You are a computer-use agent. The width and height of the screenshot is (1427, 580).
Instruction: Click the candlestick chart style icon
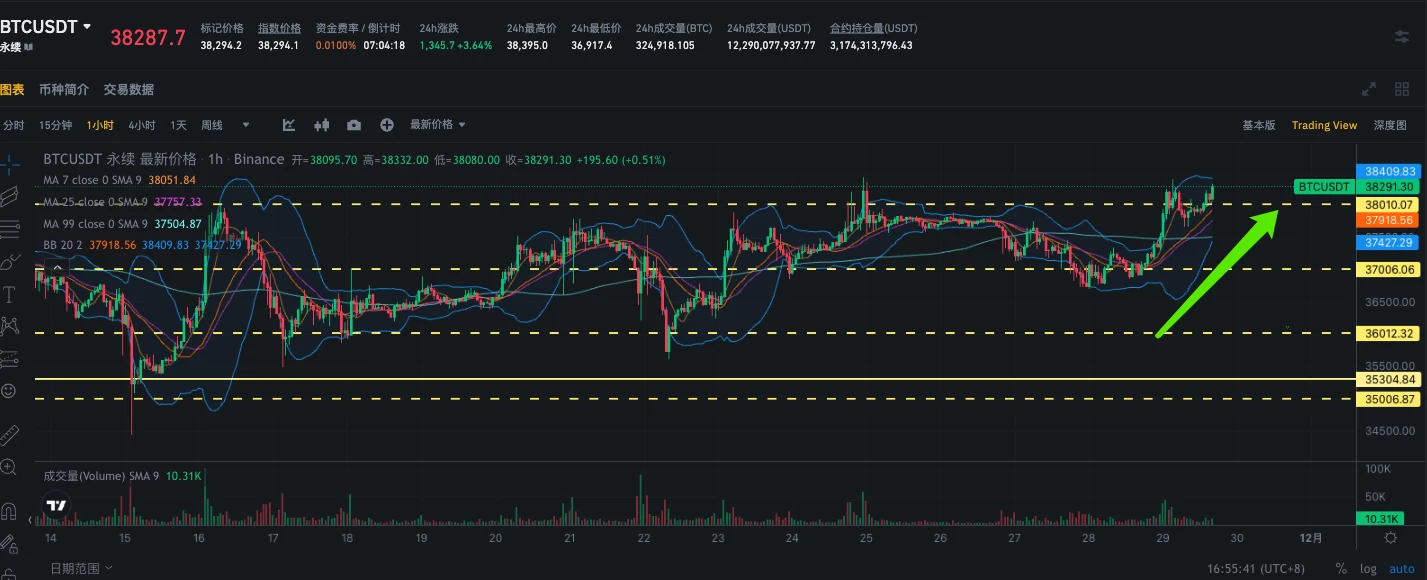(x=321, y=125)
